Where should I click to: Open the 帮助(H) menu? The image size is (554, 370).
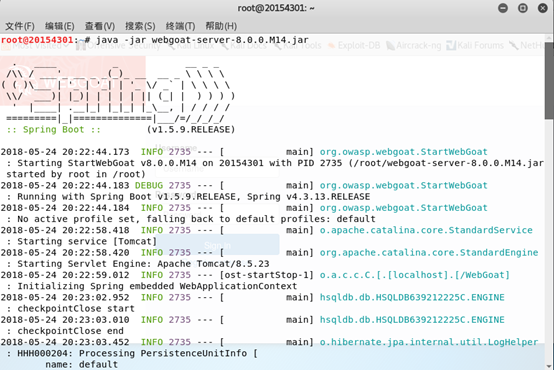click(221, 26)
